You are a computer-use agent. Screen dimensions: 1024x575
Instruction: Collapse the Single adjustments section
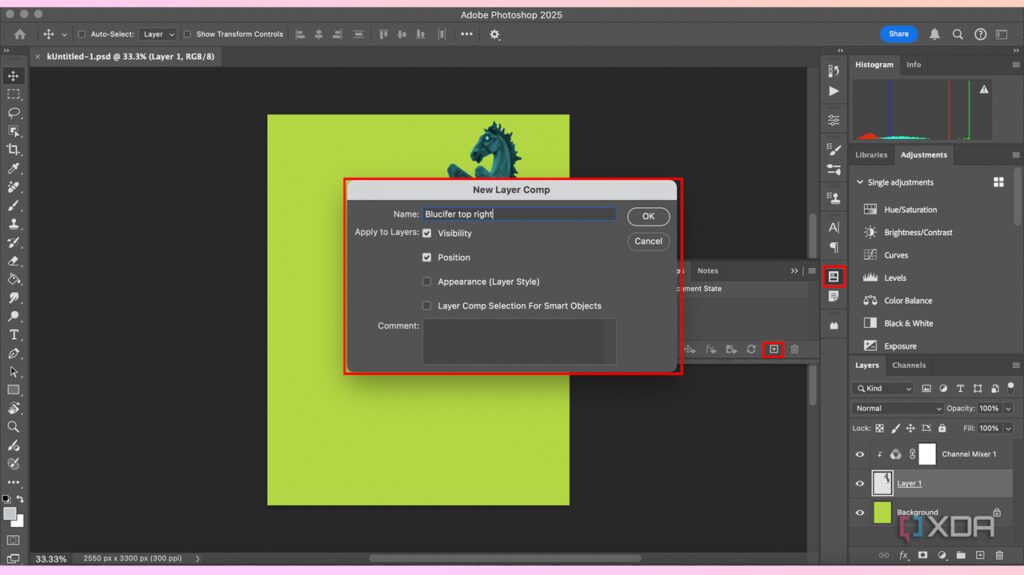click(859, 182)
